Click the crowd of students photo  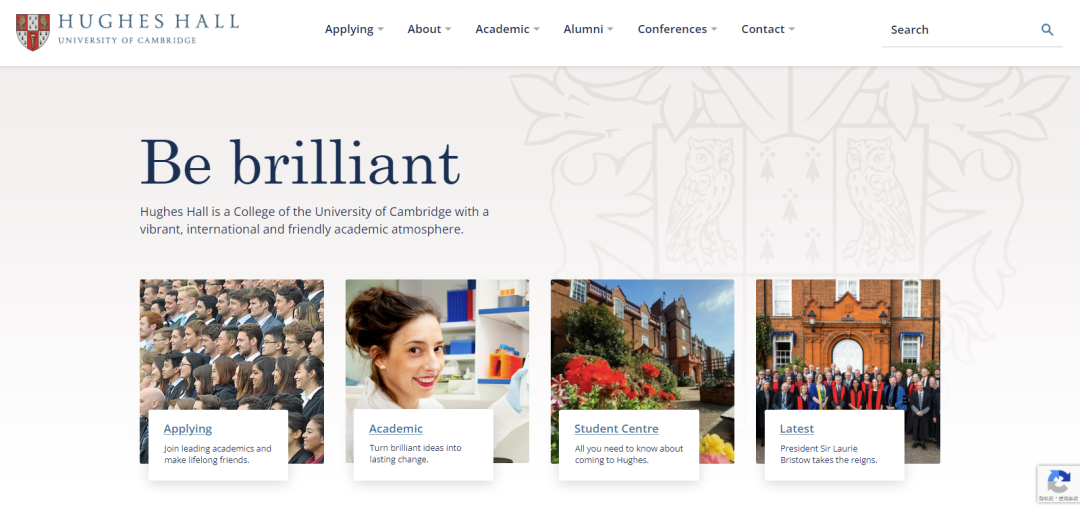coord(231,344)
